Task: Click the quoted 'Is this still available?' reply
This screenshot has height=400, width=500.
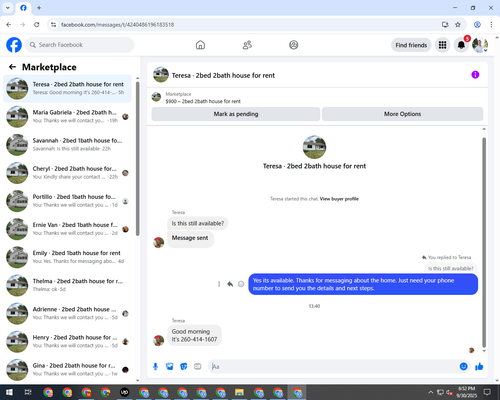Action: (451, 268)
